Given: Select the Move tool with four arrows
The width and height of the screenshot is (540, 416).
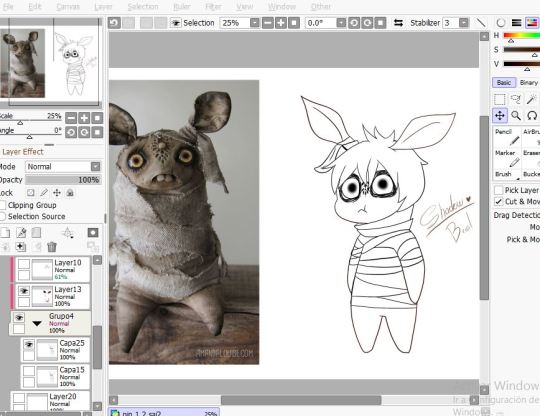Looking at the screenshot, I should coord(500,115).
